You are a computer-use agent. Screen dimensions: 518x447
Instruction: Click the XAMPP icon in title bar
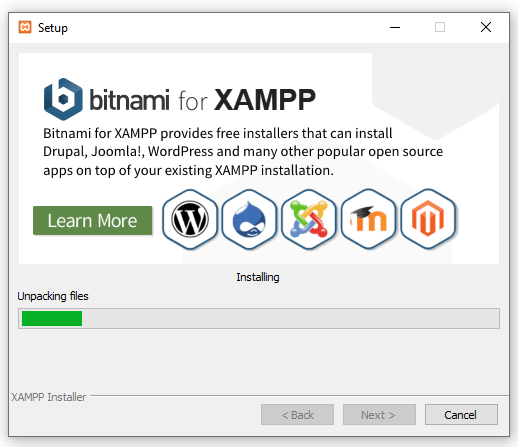pos(25,27)
